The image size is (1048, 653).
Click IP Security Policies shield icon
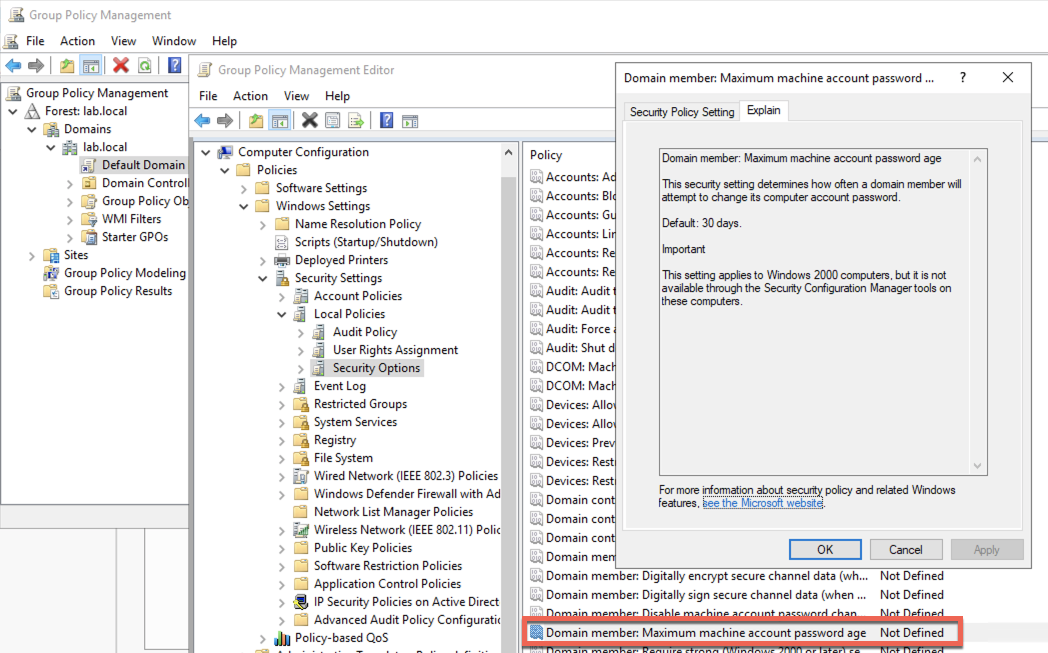pos(301,602)
